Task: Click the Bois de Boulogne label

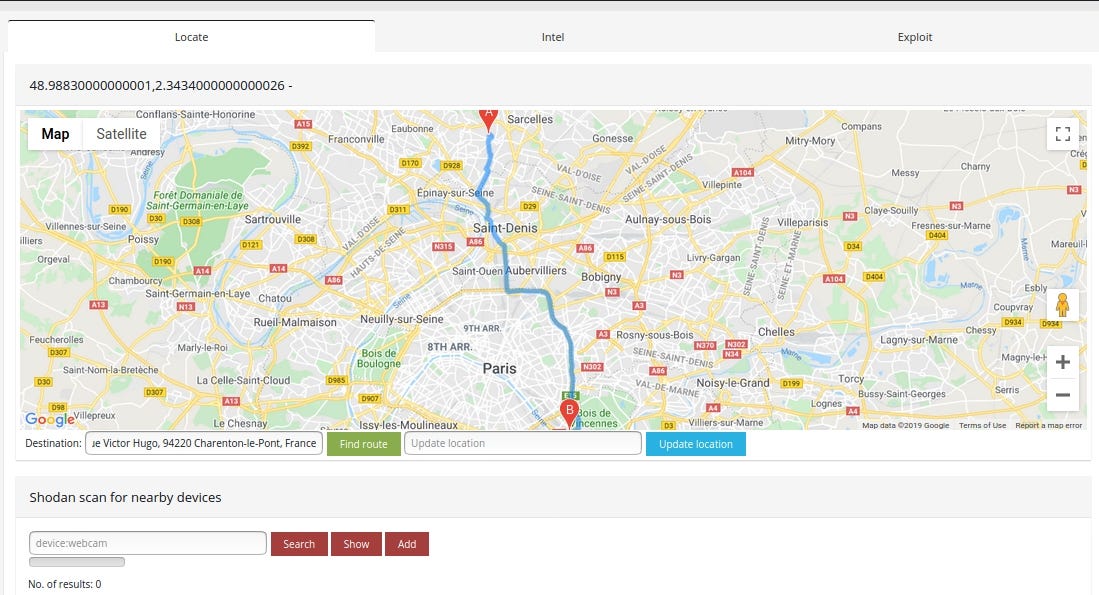Action: click(x=378, y=358)
